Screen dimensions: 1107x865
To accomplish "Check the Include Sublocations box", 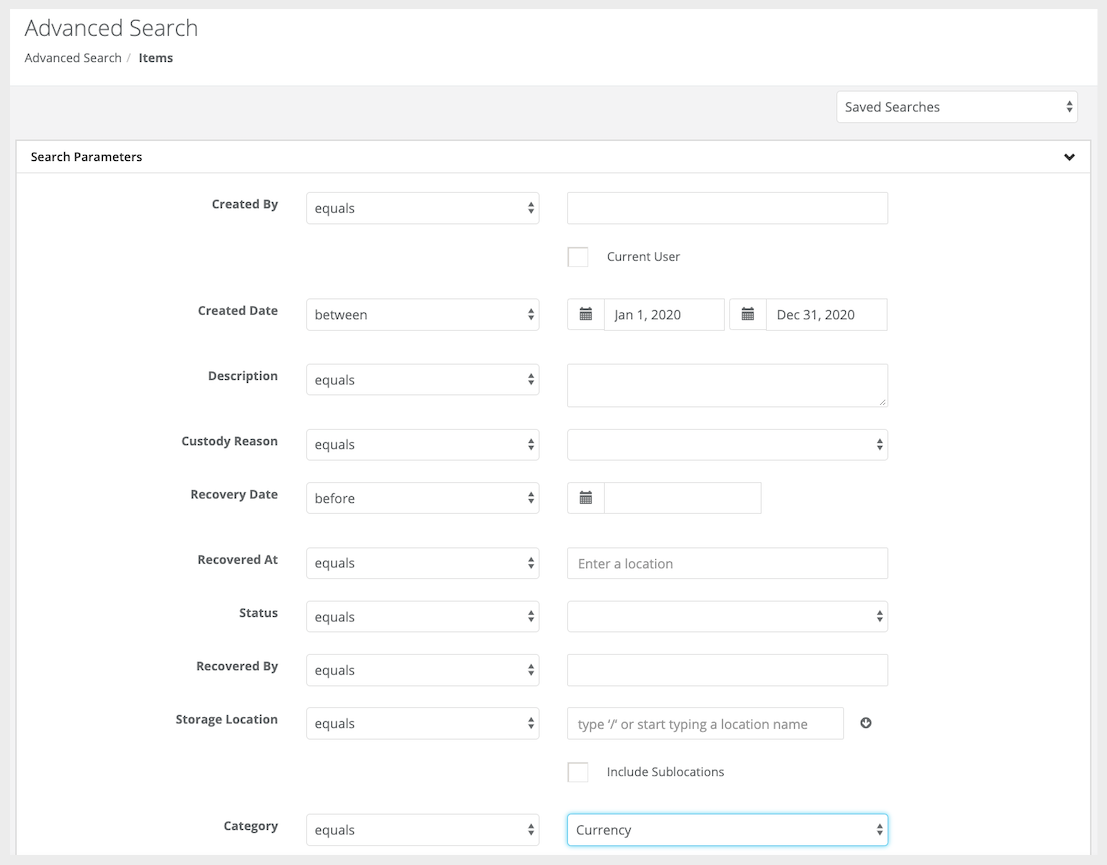I will pos(578,772).
